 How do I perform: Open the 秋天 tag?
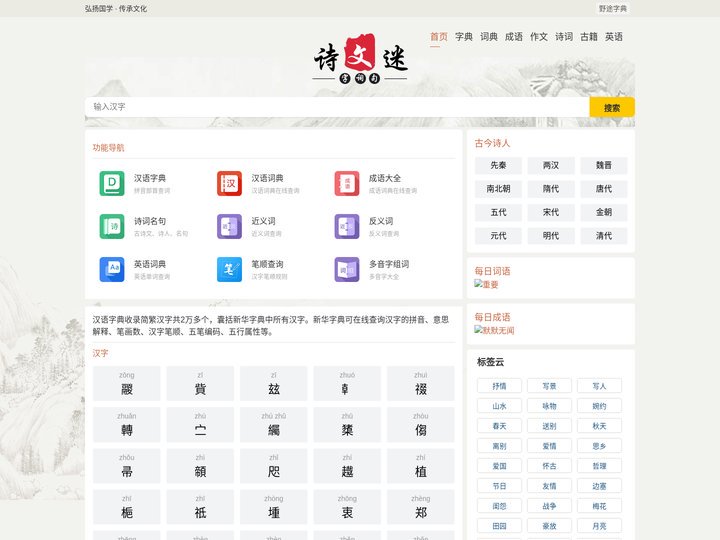tap(599, 426)
